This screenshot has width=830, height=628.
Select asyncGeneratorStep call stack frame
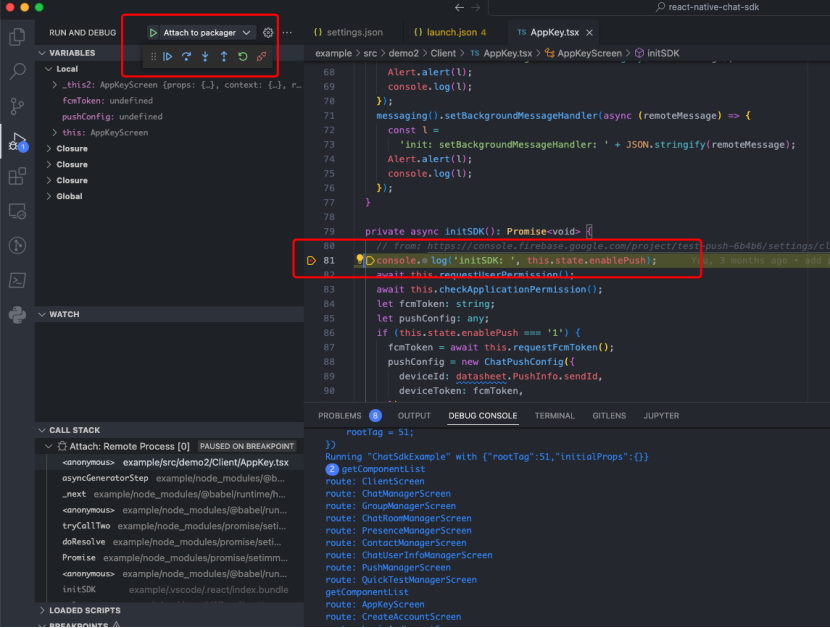(169, 479)
